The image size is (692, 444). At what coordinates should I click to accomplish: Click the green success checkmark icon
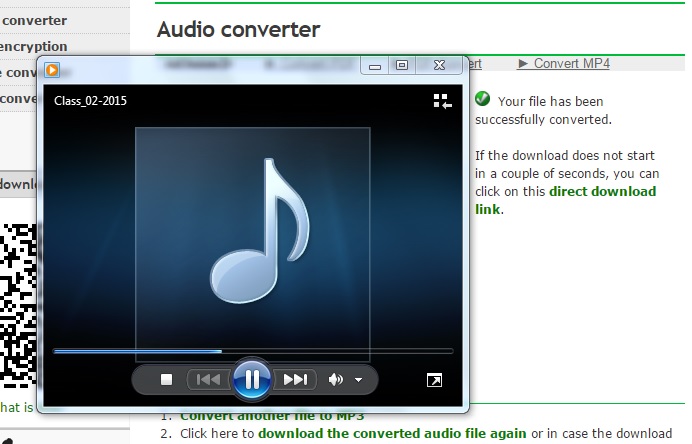[482, 98]
